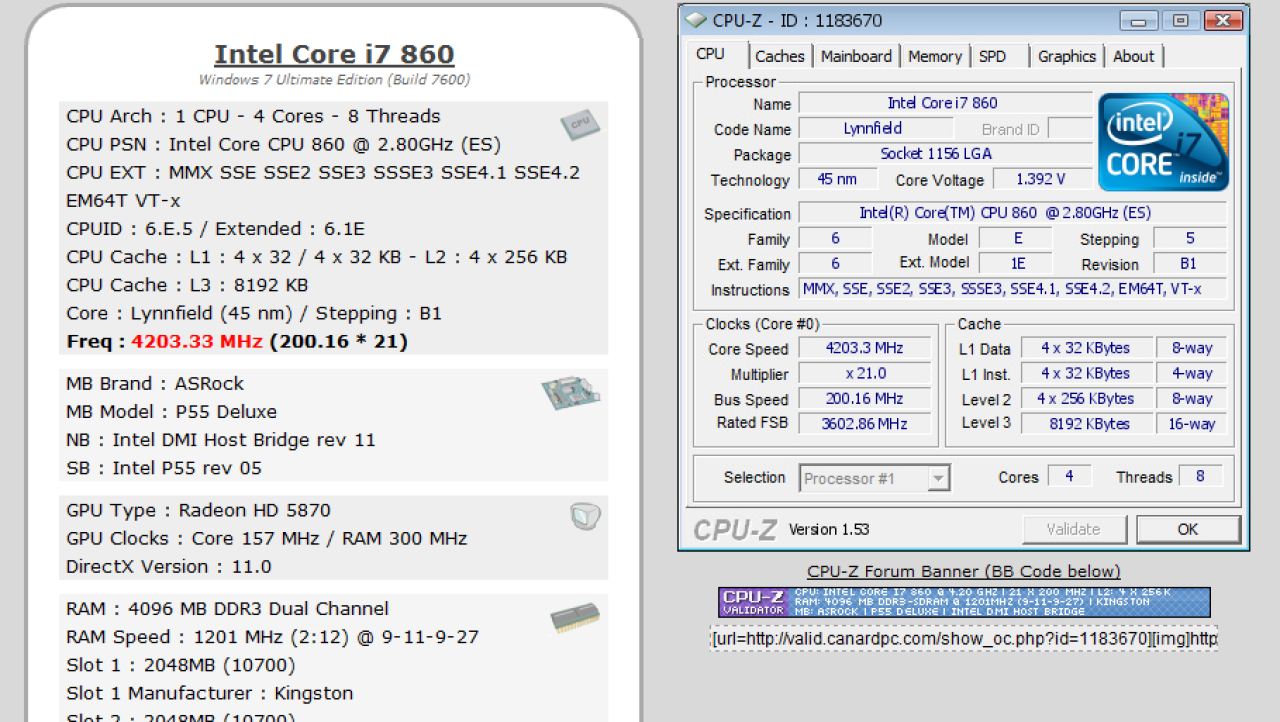Click the Windows 7 Ultimate Edition subtitle

334,80
